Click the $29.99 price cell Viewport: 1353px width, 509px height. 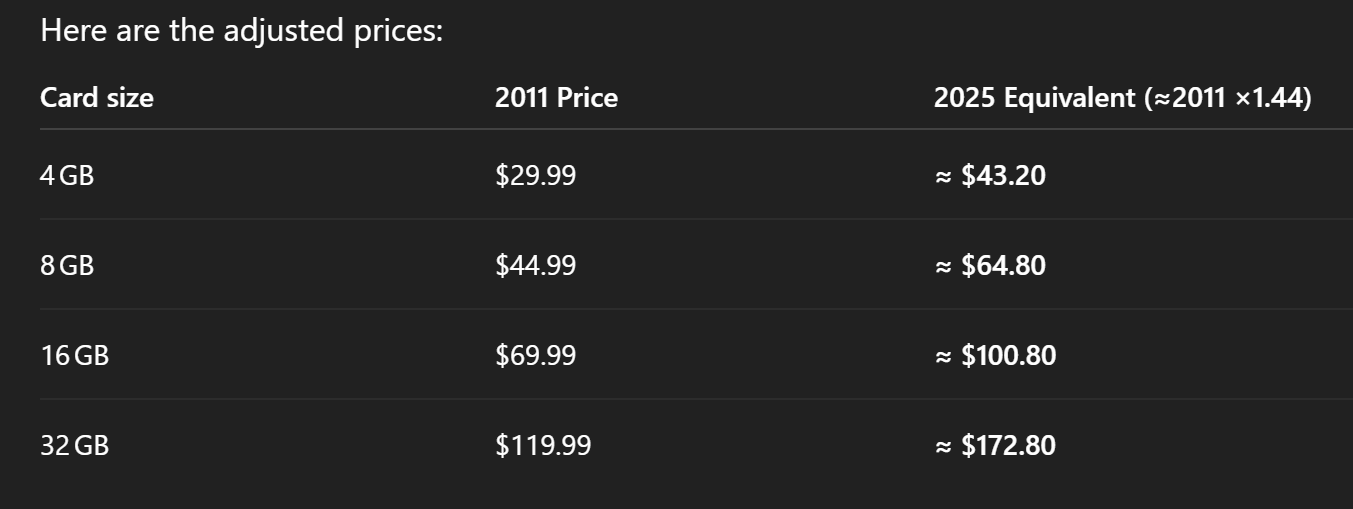pos(535,176)
